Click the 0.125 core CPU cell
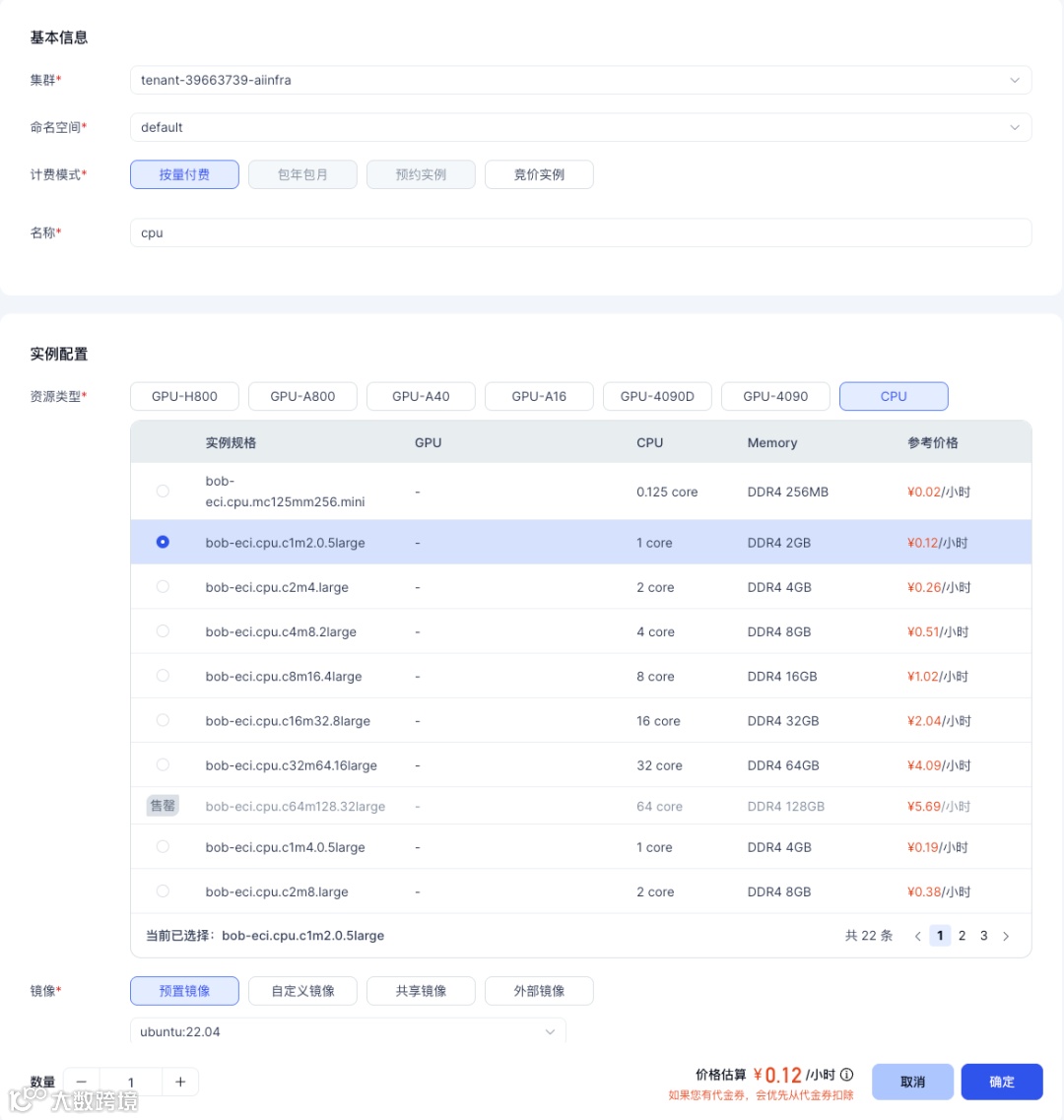1064x1120 pixels. pyautogui.click(x=667, y=492)
